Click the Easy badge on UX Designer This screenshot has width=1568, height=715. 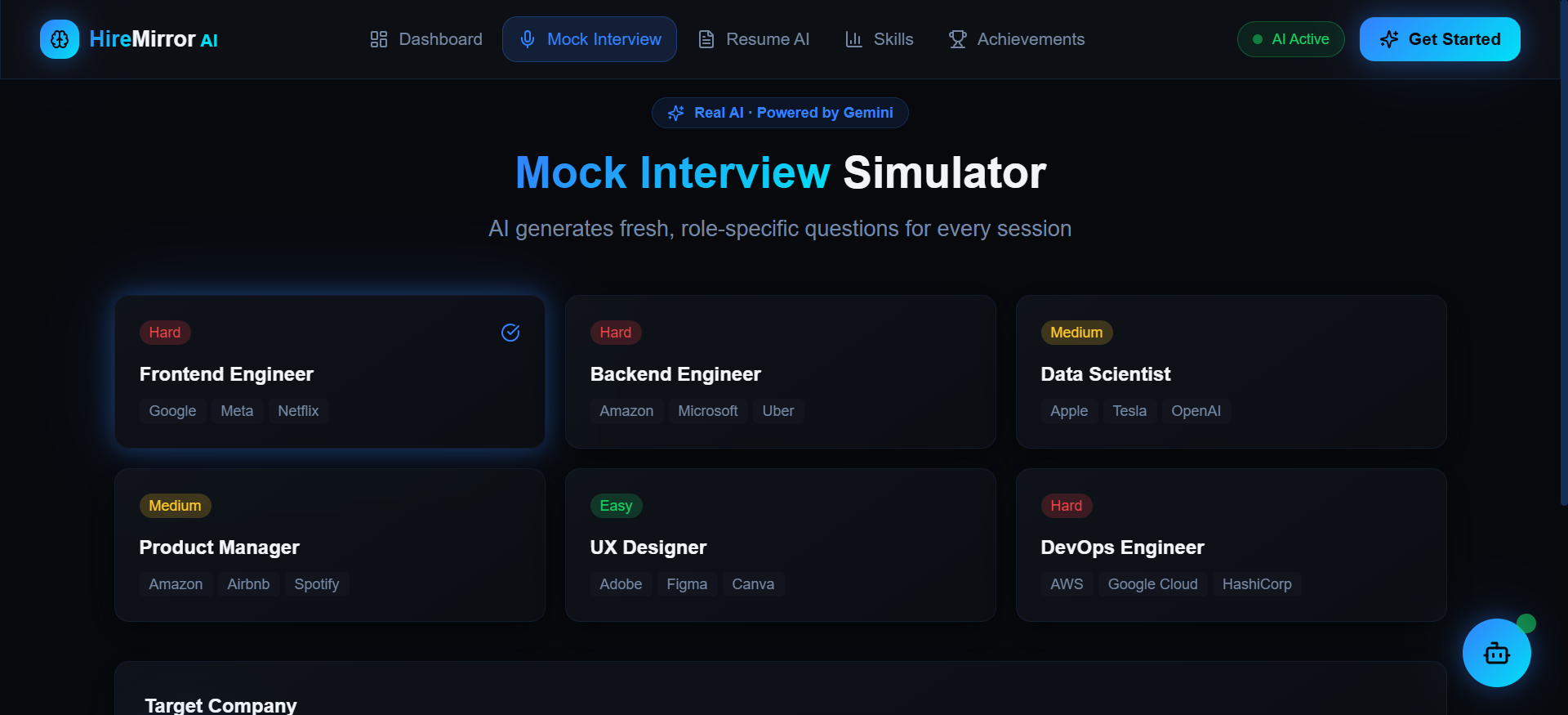pos(616,506)
